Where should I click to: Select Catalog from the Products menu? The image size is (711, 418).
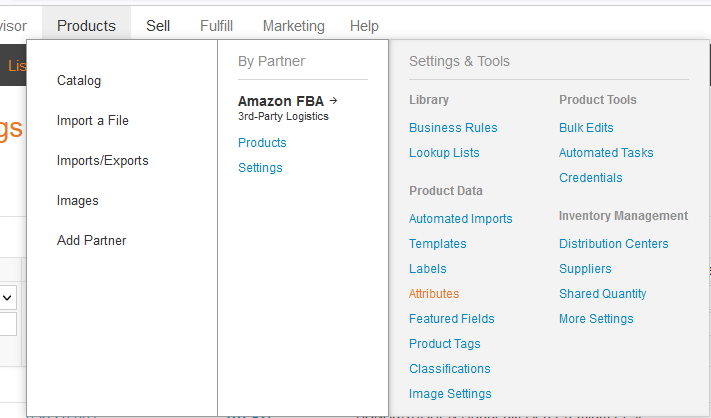[x=79, y=81]
